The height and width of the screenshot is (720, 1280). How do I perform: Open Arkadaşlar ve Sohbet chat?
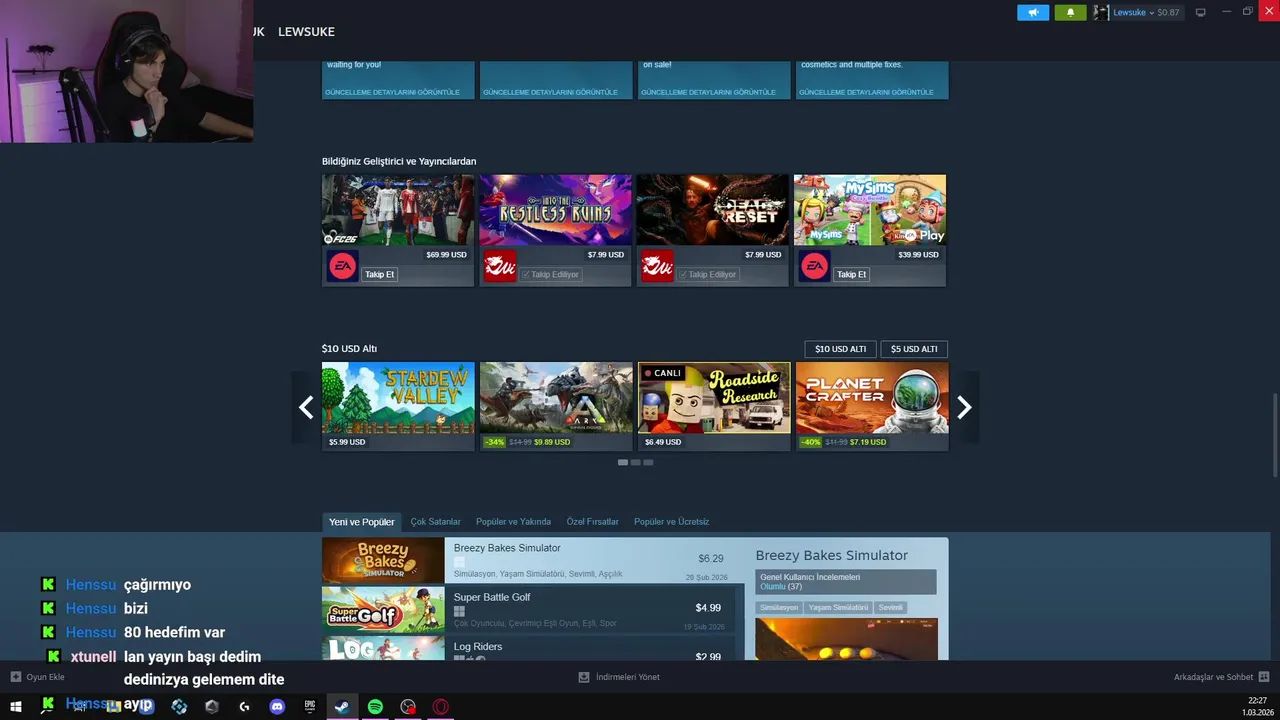click(1221, 677)
